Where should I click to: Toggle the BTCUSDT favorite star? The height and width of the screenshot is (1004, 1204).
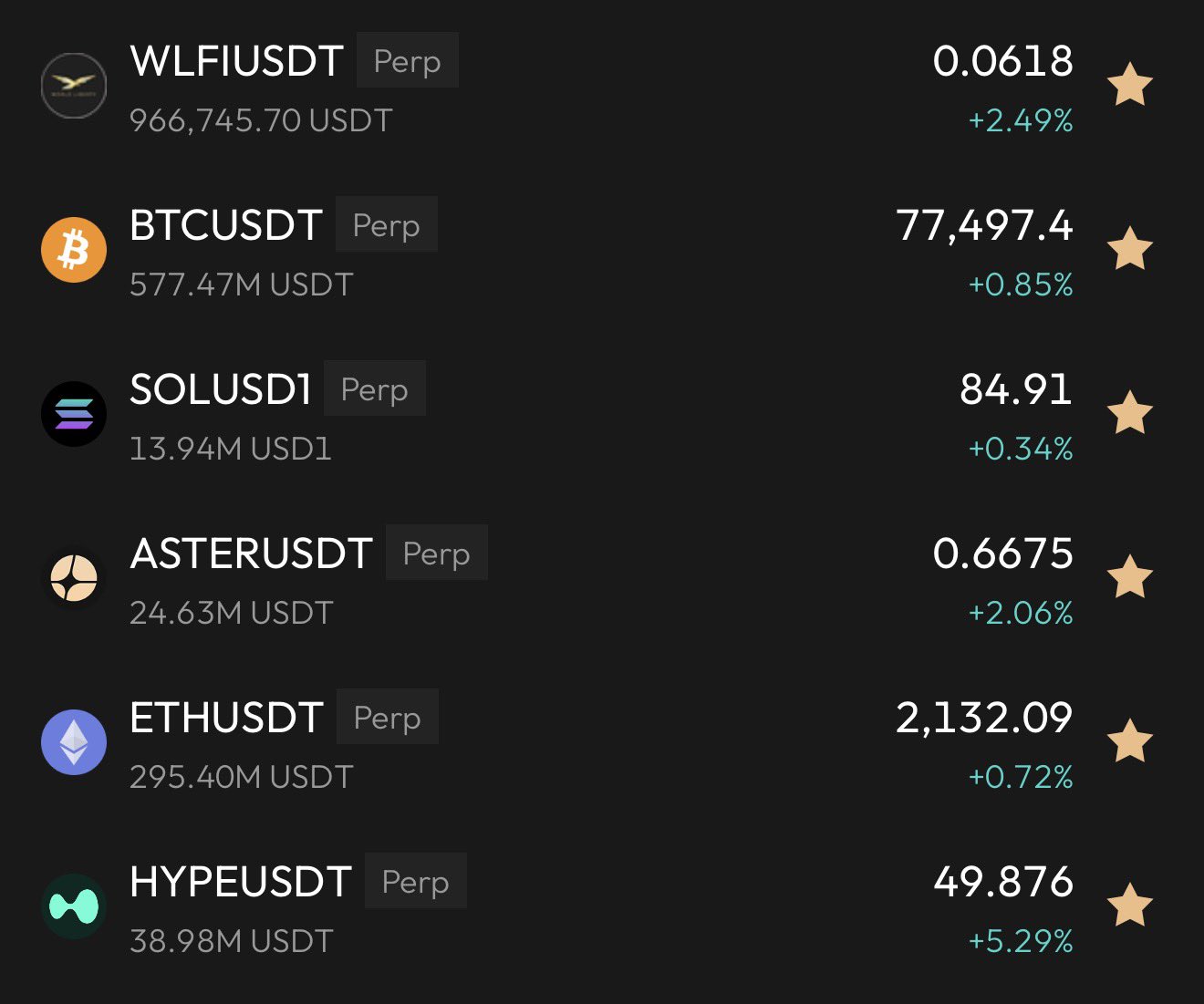tap(1130, 249)
